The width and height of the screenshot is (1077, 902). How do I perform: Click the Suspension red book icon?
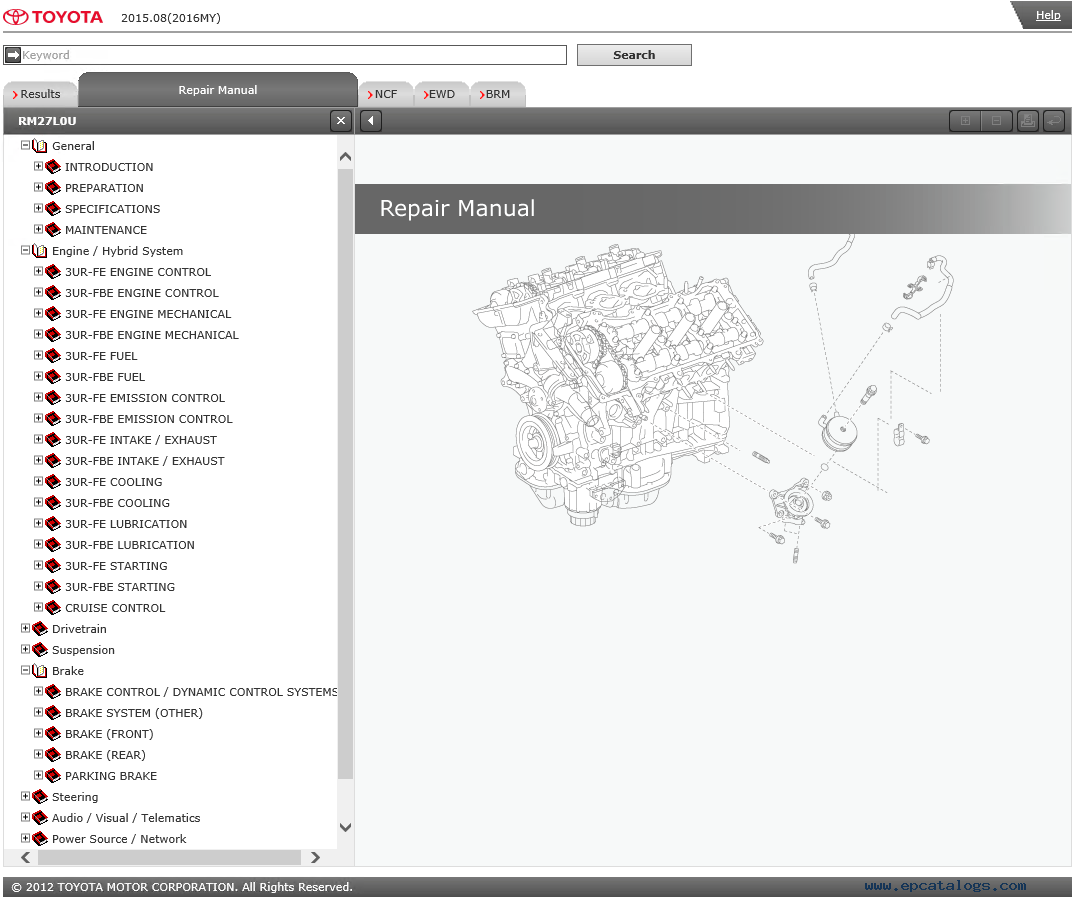(40, 650)
